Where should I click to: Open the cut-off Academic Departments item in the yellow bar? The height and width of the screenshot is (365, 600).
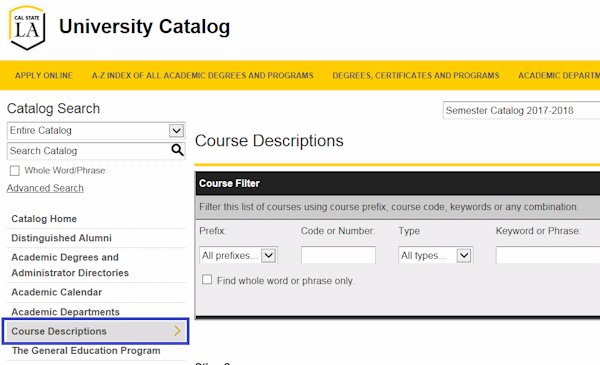[x=559, y=75]
